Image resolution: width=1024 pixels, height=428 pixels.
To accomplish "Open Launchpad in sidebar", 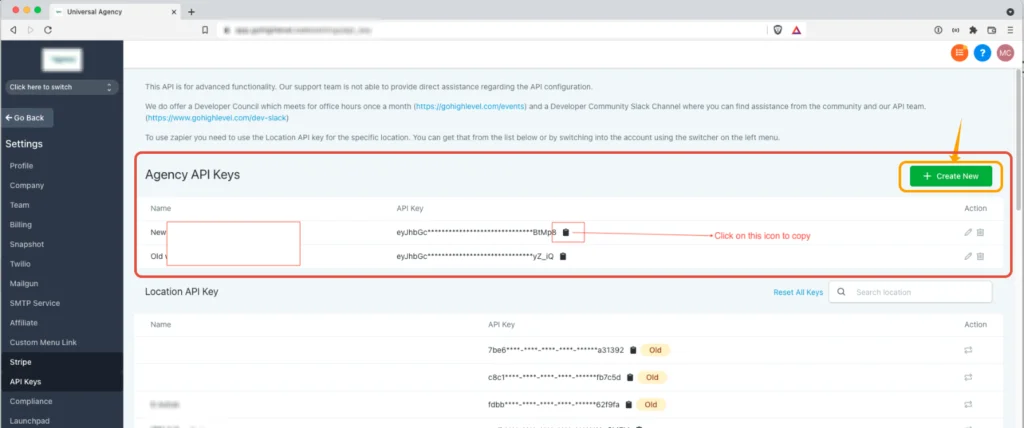I will coord(29,421).
